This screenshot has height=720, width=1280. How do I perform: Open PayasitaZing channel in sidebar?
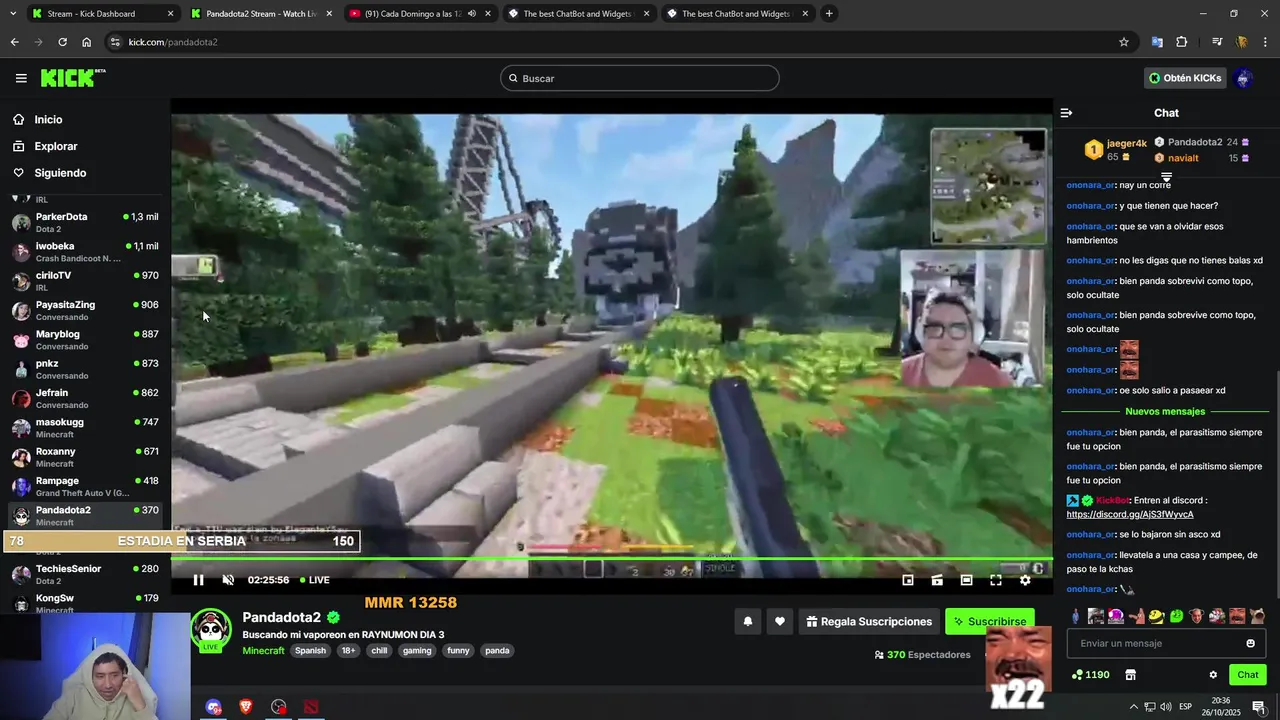tap(85, 310)
